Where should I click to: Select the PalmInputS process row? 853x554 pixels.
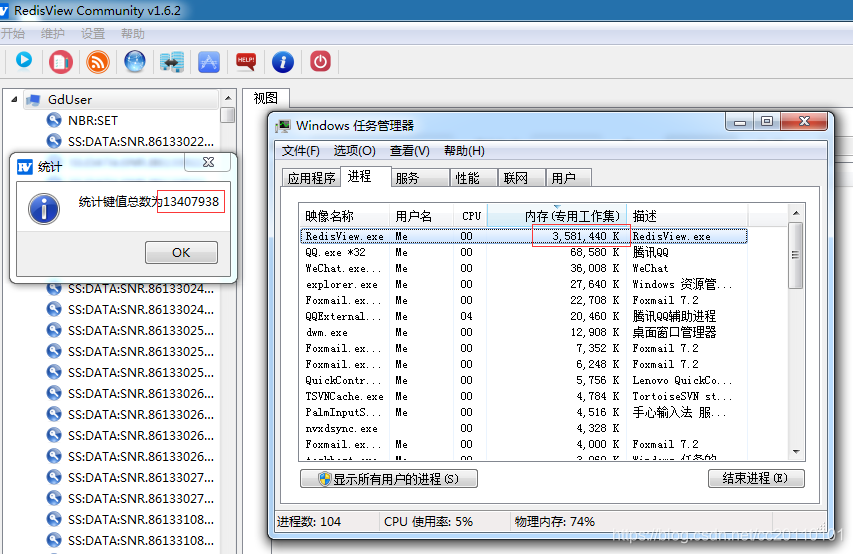[523, 413]
